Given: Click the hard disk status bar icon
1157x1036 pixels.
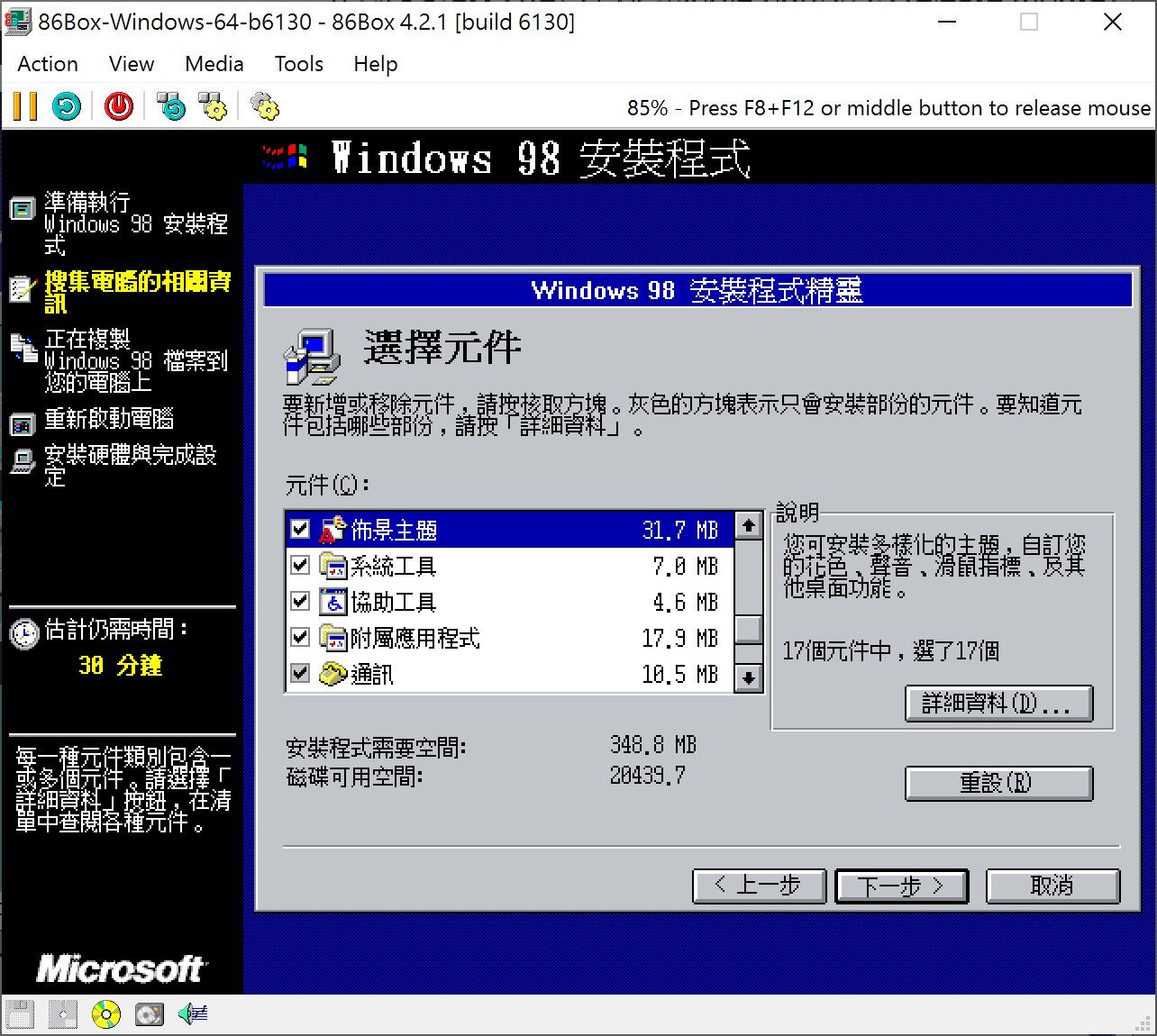Looking at the screenshot, I should [150, 1014].
